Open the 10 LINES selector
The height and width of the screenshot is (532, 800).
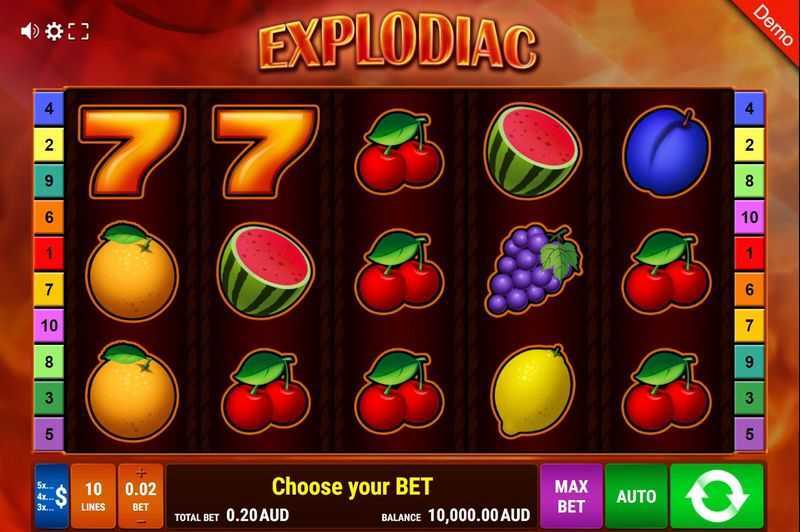93,496
